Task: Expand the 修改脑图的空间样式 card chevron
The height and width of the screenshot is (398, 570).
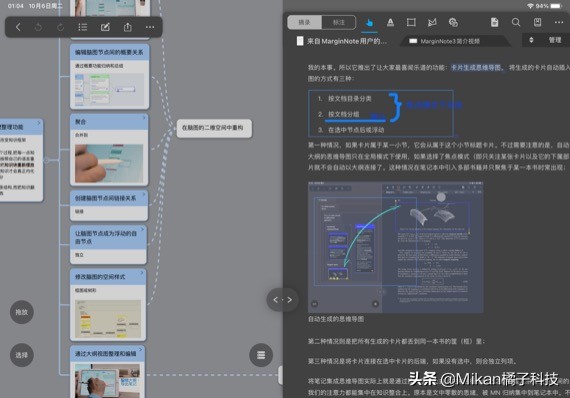Action: pos(142,273)
